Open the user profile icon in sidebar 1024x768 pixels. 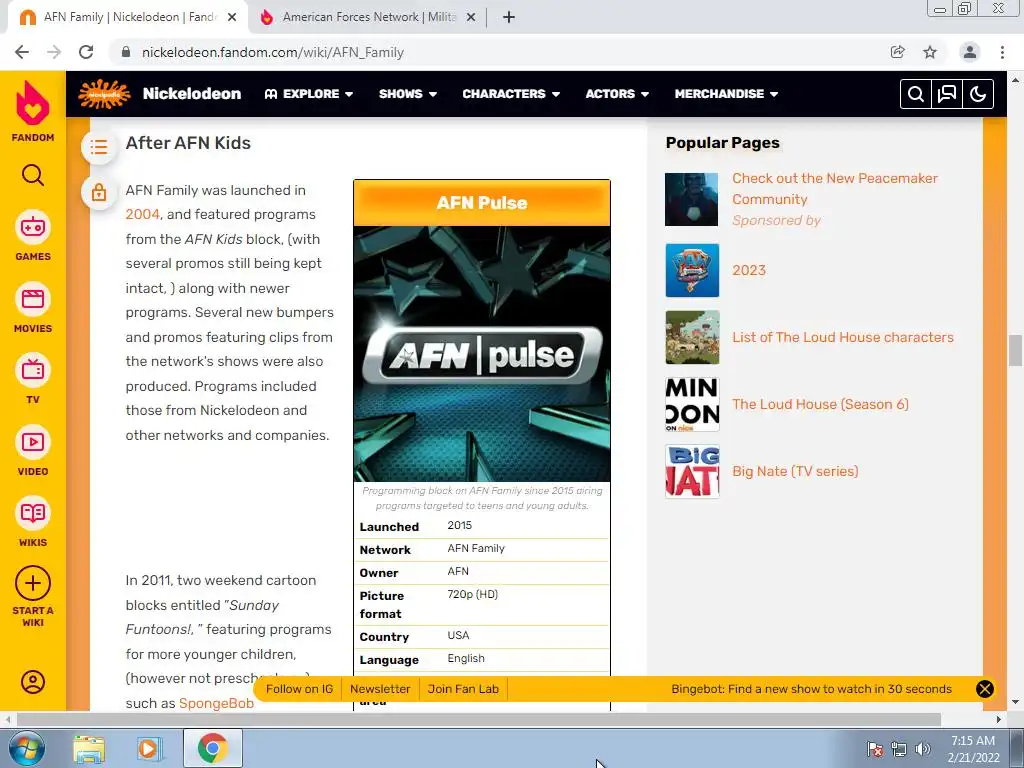click(x=33, y=682)
